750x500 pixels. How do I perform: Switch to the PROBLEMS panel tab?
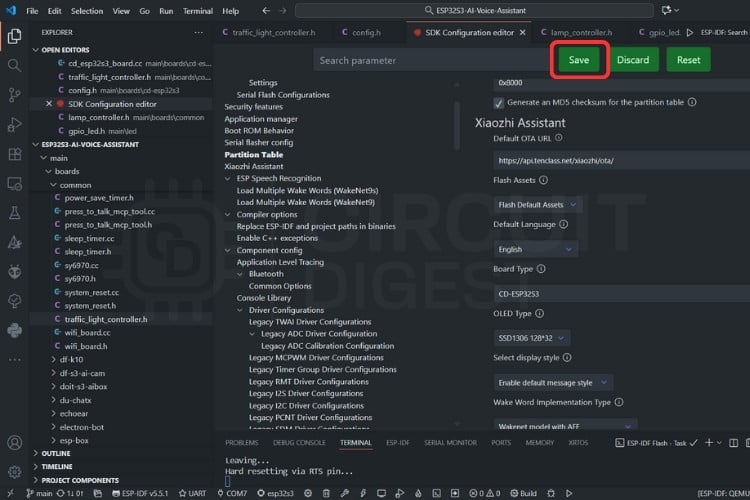tap(242, 443)
